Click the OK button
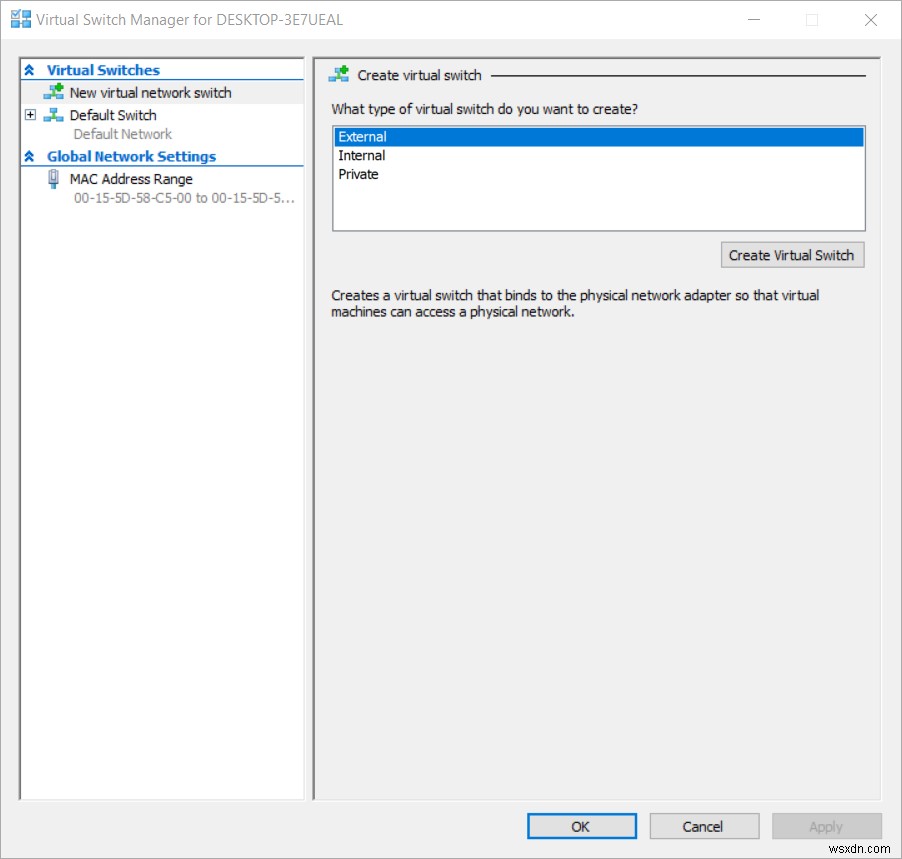This screenshot has width=902, height=859. (581, 826)
